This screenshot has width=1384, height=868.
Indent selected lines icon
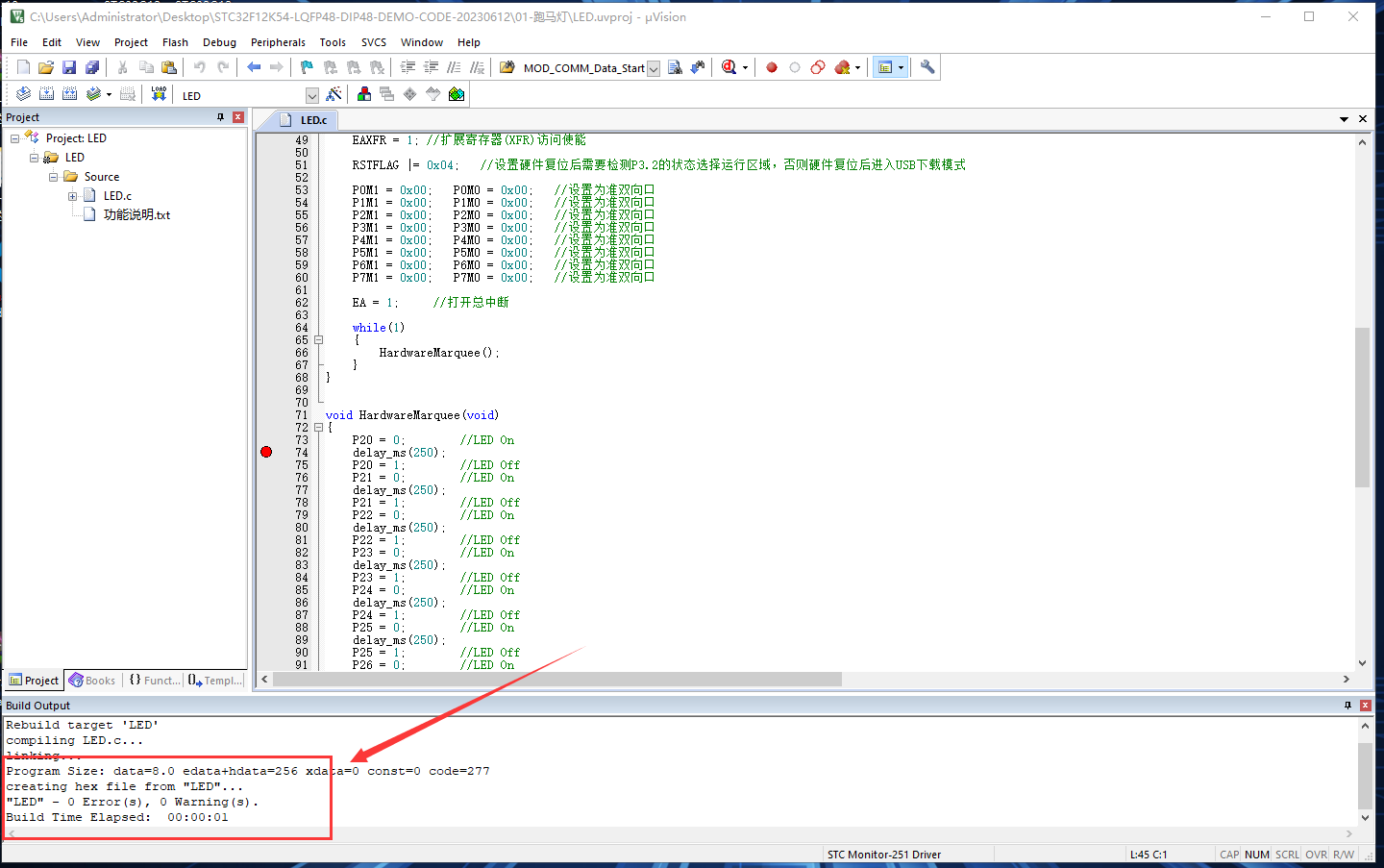[x=408, y=67]
